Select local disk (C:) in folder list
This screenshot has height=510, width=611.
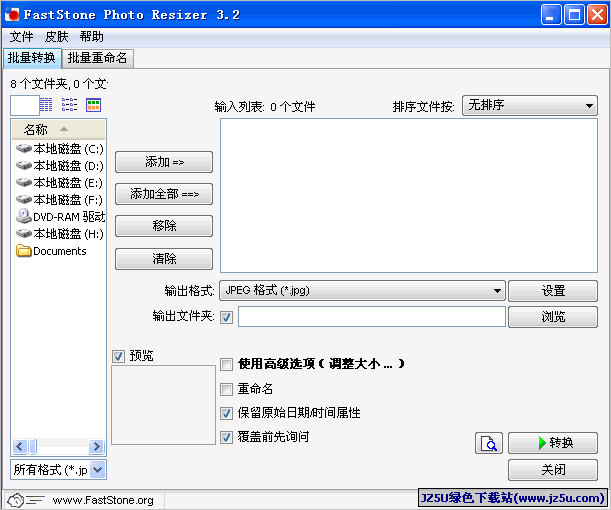pyautogui.click(x=60, y=149)
